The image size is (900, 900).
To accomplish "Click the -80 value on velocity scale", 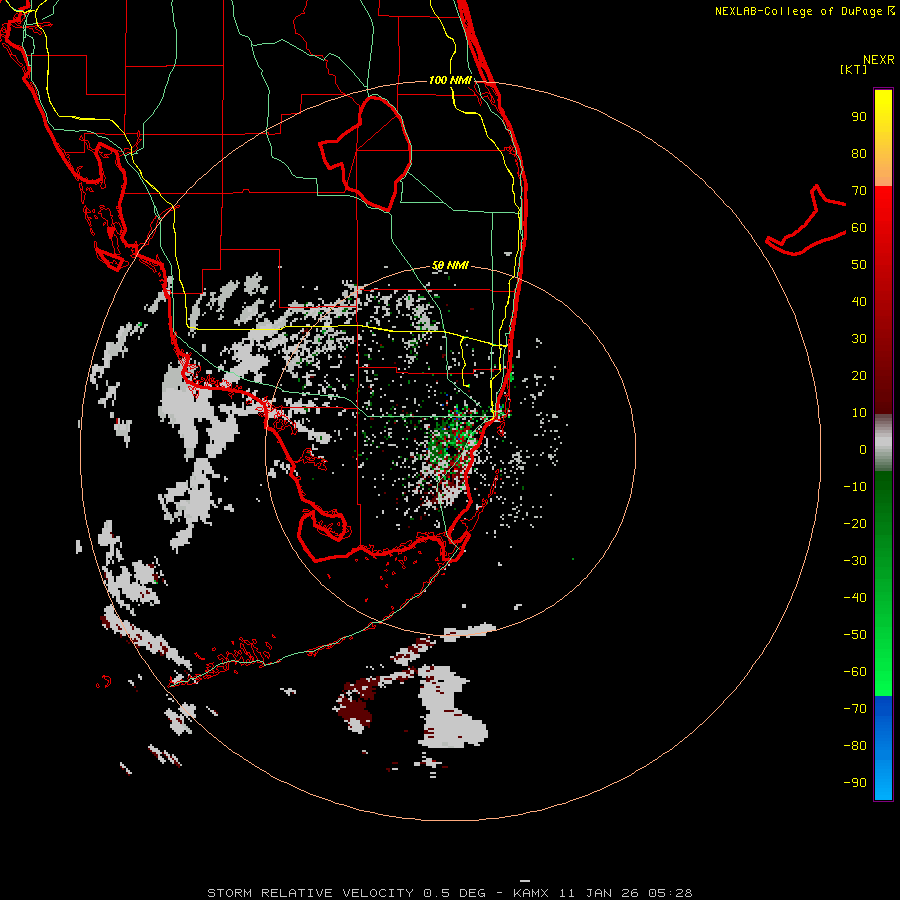I will pyautogui.click(x=855, y=746).
